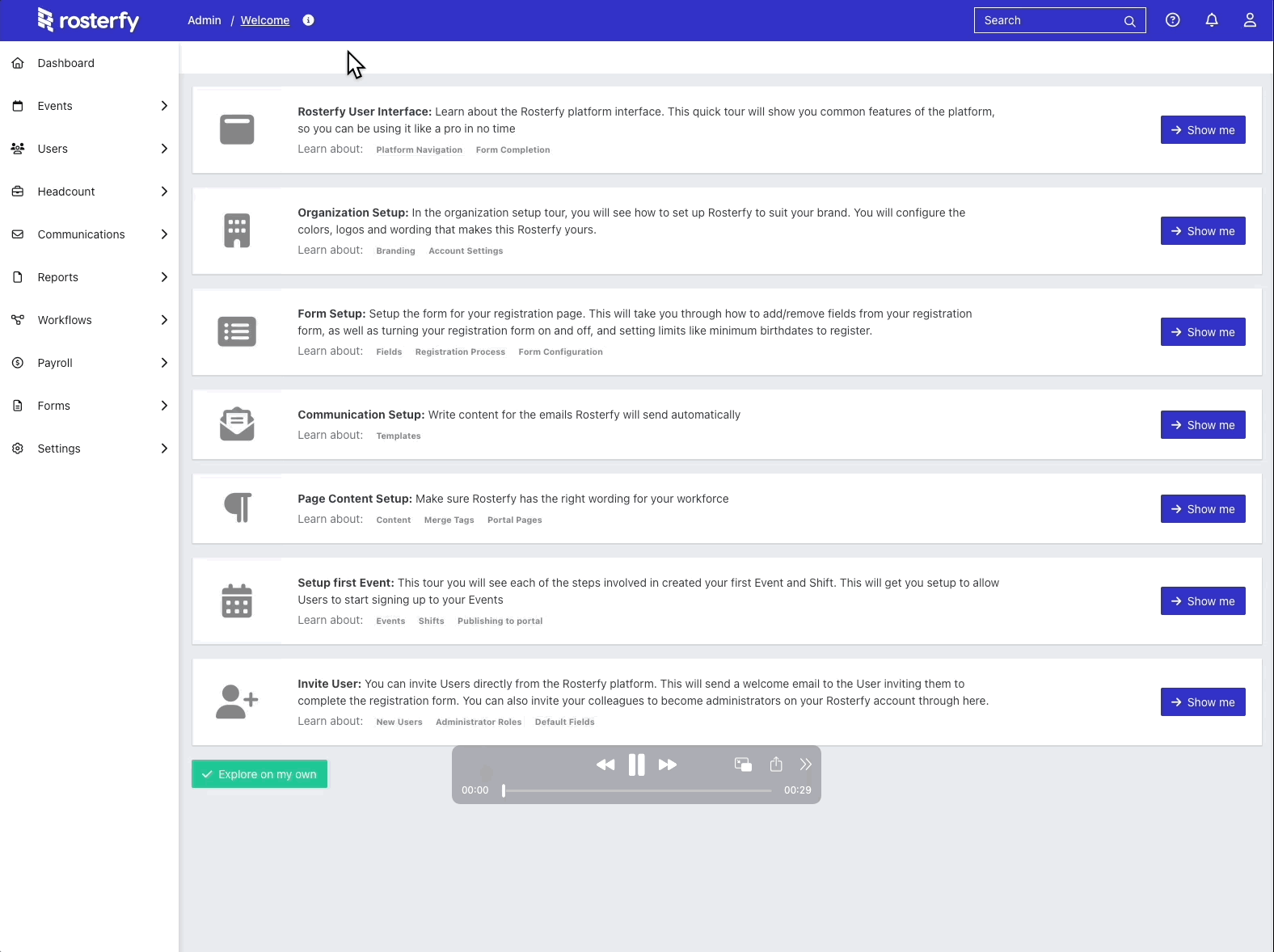1274x952 pixels.
Task: Click the Publishing to portal tag
Action: (x=500, y=621)
